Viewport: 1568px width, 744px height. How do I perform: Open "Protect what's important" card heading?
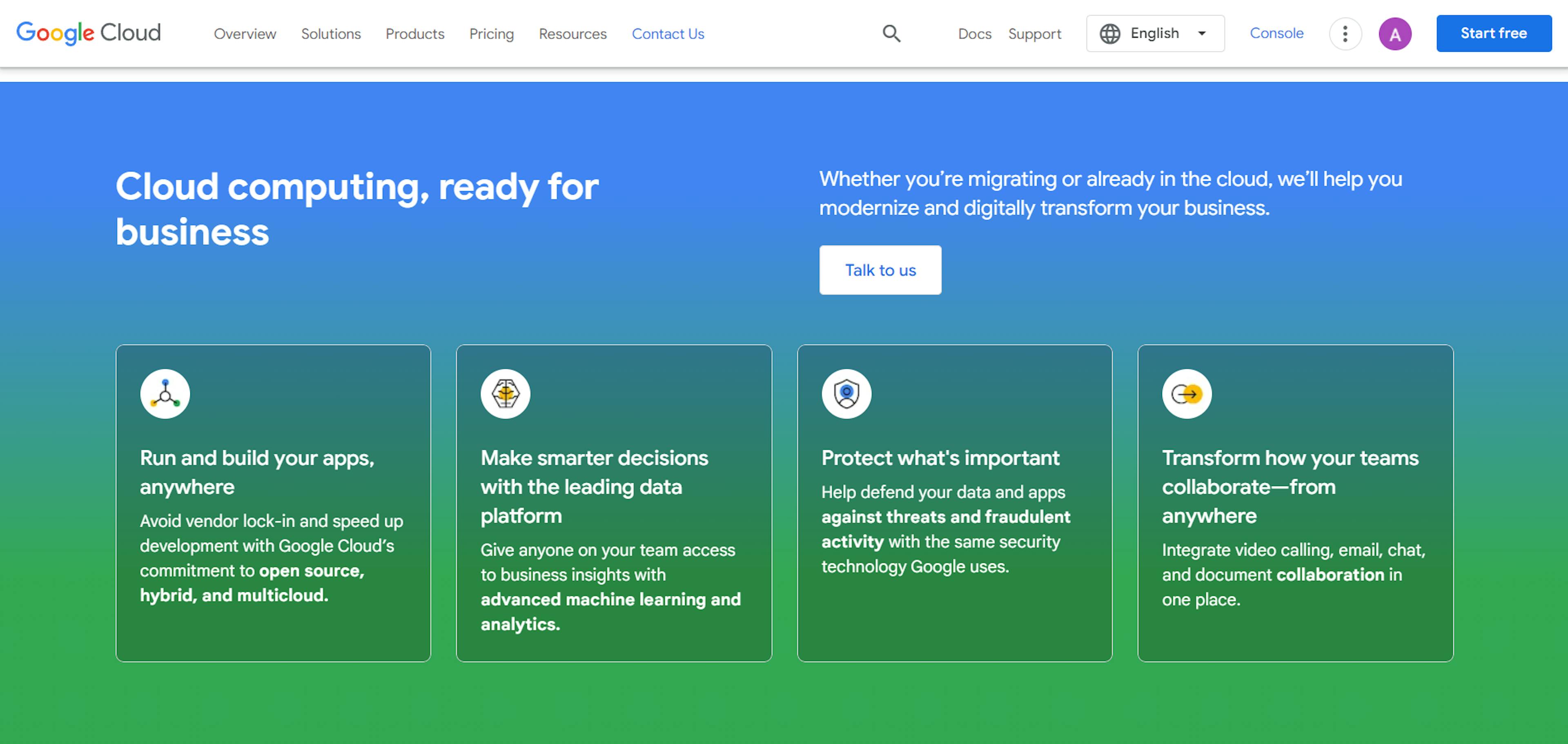point(940,458)
